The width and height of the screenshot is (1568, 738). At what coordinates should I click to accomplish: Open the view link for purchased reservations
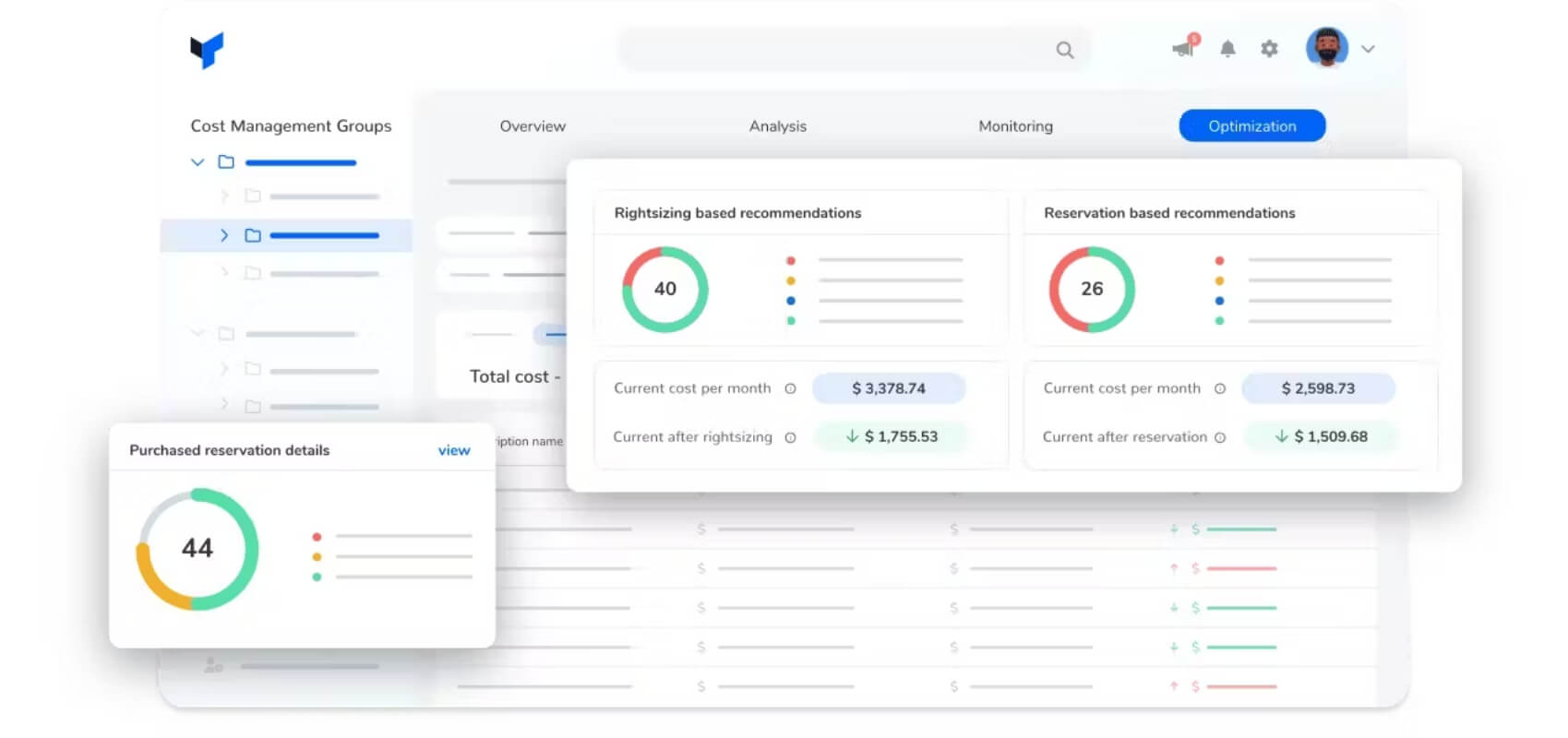click(454, 450)
